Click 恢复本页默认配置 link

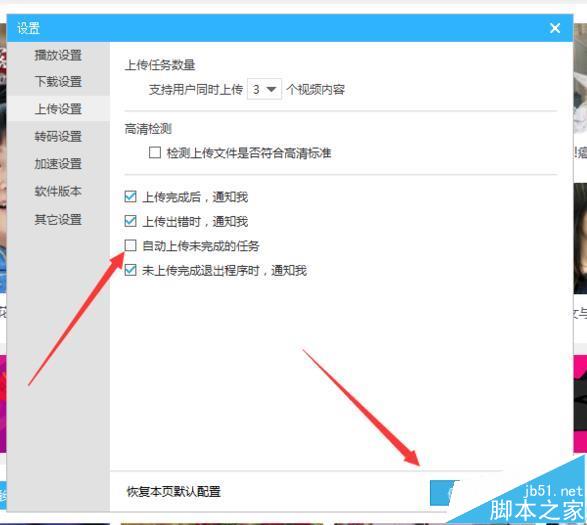point(174,492)
